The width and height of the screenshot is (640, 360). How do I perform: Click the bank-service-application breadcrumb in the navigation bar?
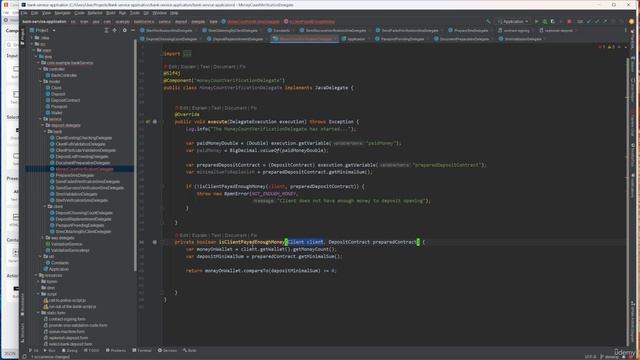[44, 22]
